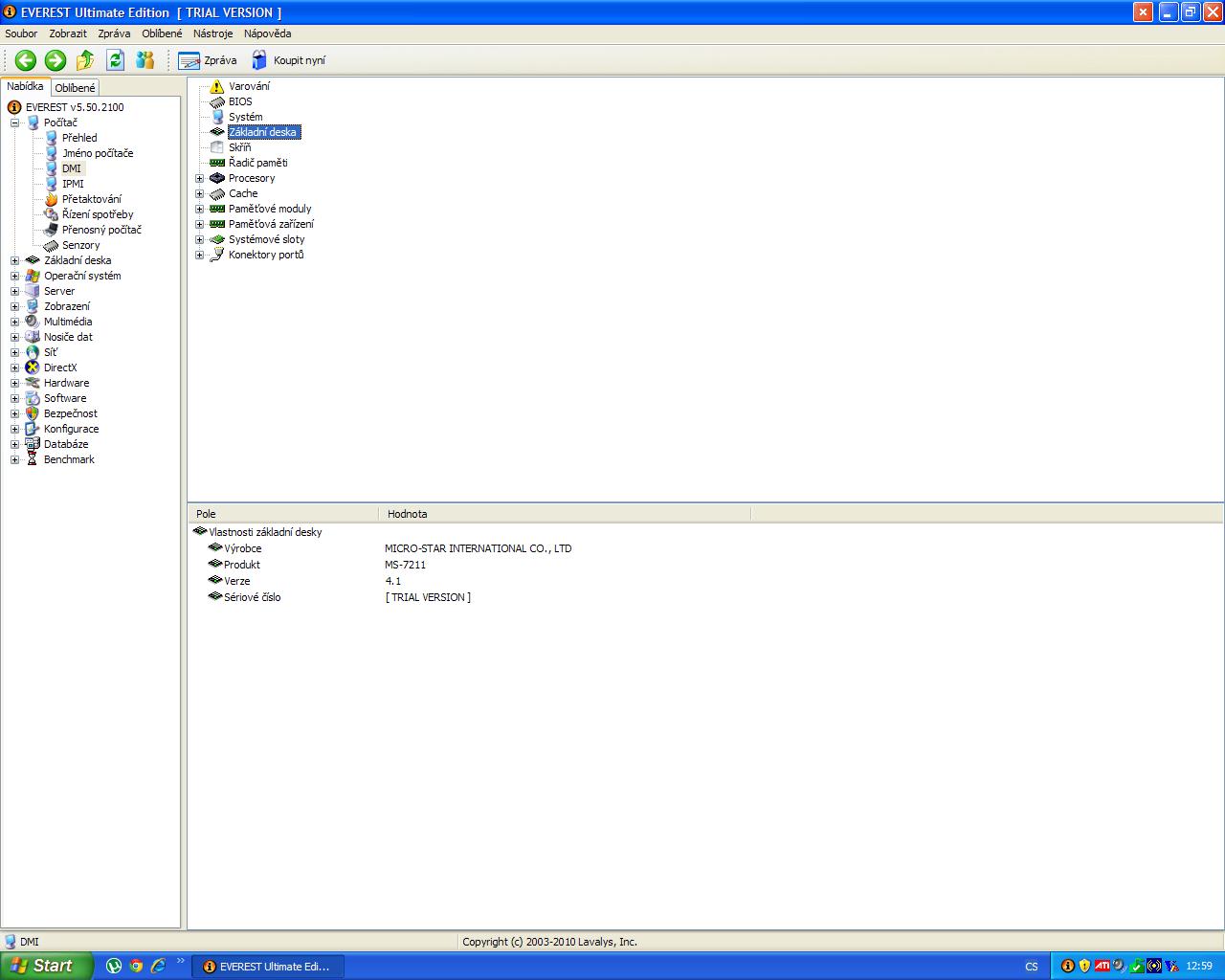The height and width of the screenshot is (980, 1225).
Task: Open the Soubor menu
Action: (x=21, y=33)
